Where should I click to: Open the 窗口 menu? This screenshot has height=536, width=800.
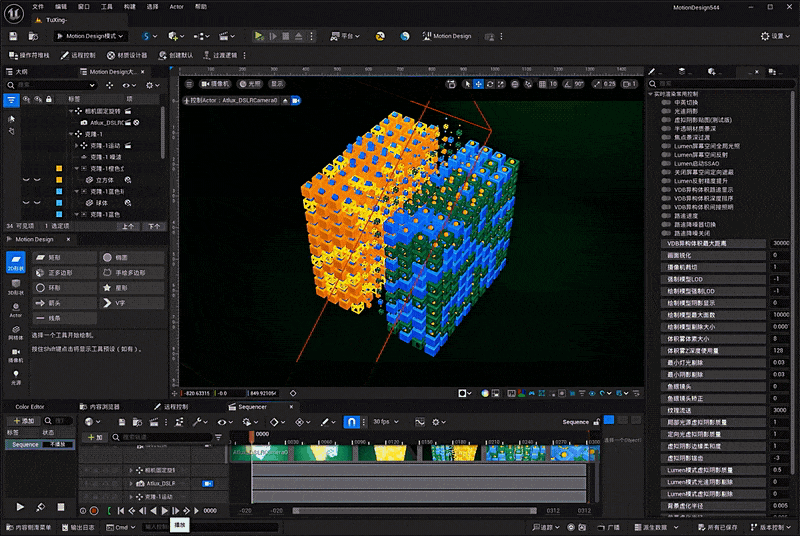84,7
